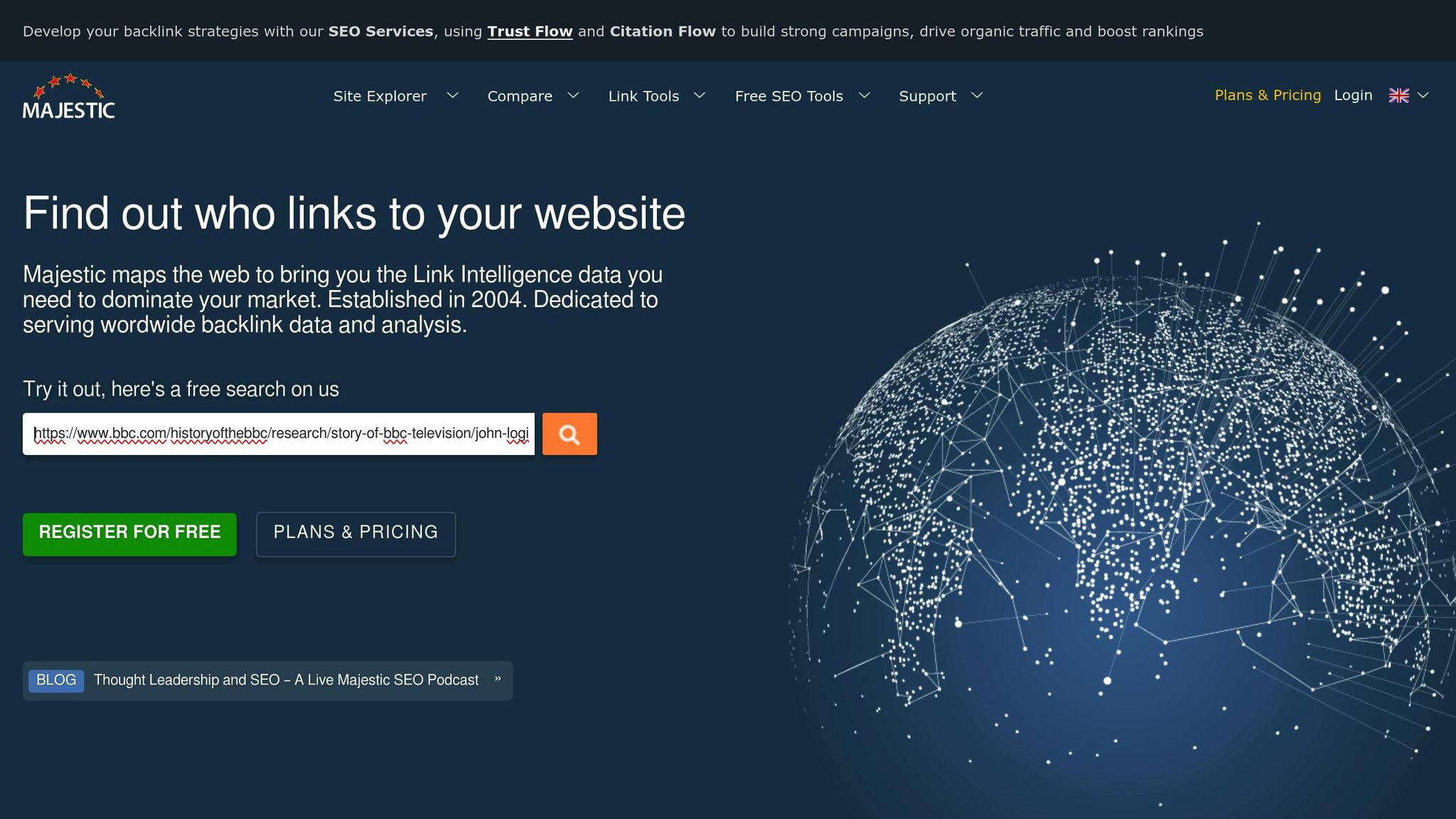
Task: Open the Thought Leadership and SEO blog post
Action: (x=286, y=680)
